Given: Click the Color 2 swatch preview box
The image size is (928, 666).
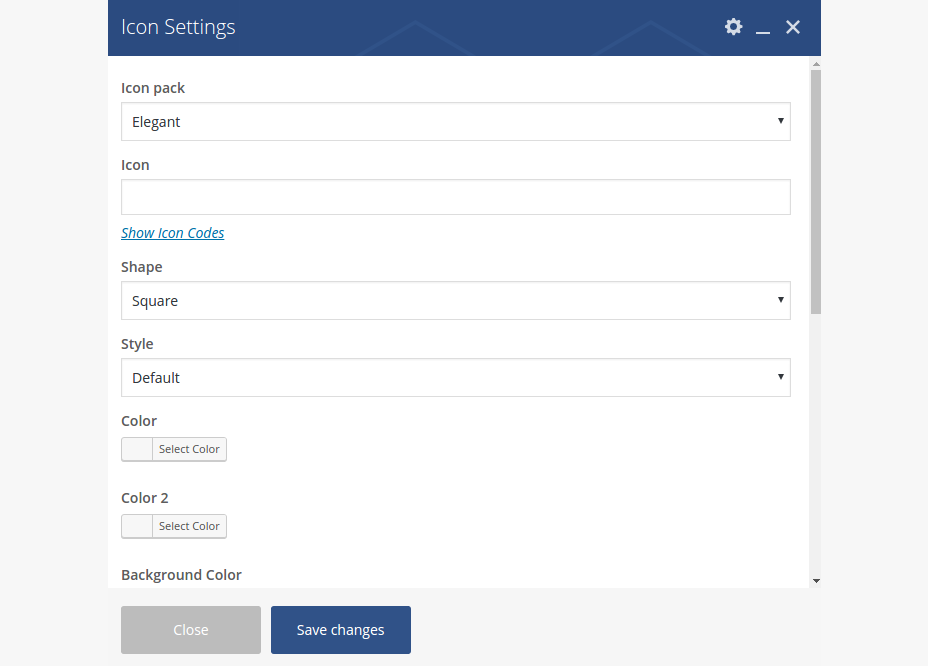Looking at the screenshot, I should pos(137,526).
